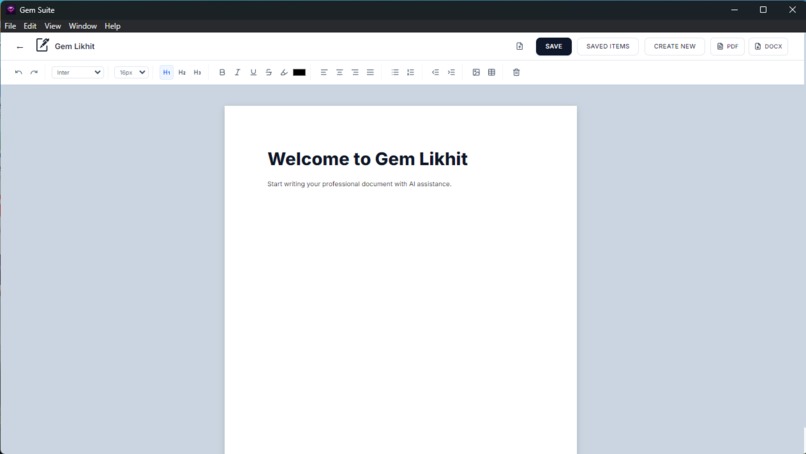This screenshot has height=454, width=806.
Task: Click the undo arrow icon
Action: point(19,72)
